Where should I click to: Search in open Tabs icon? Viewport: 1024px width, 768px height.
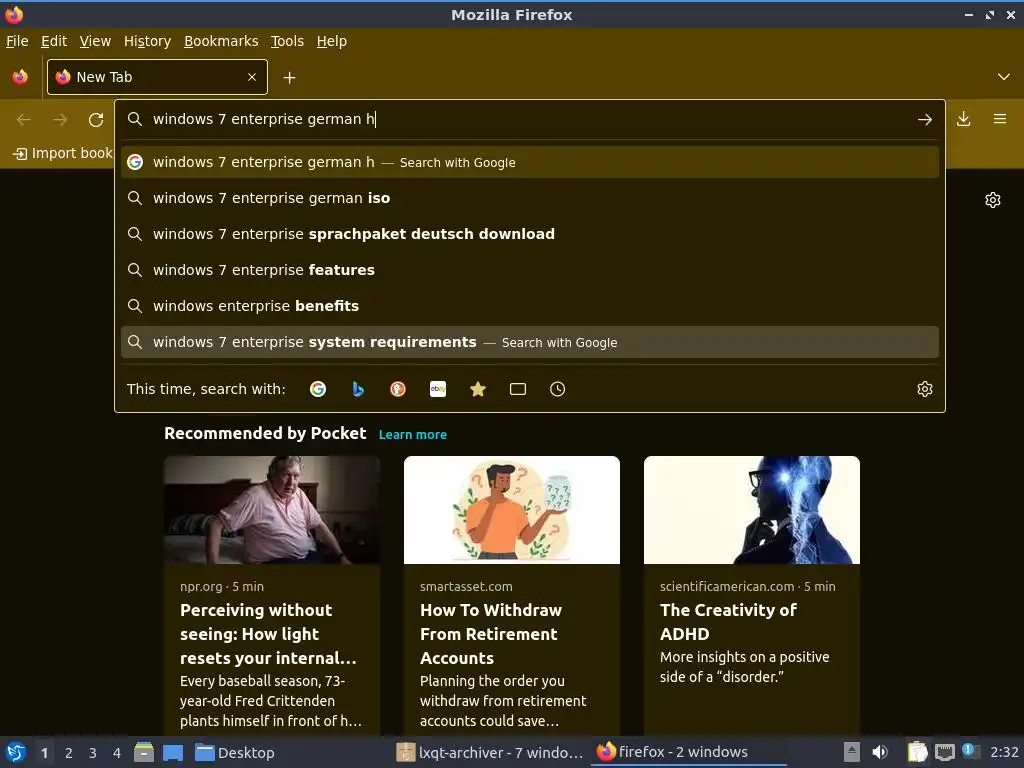(518, 389)
